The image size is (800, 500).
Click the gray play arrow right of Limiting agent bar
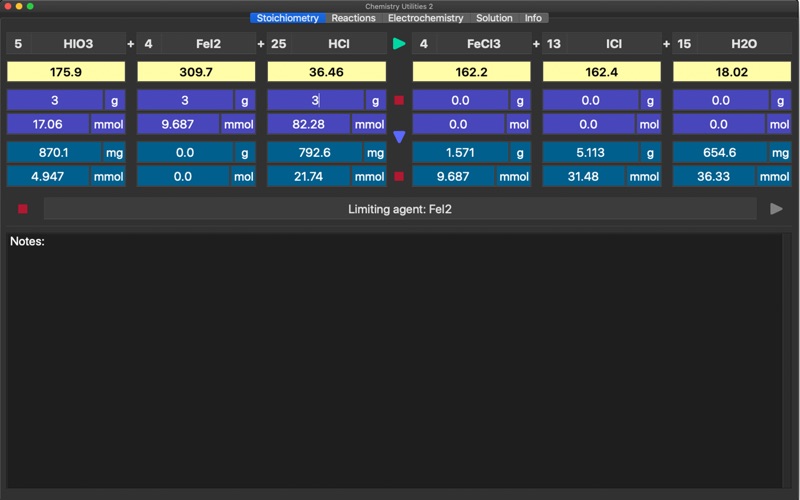pos(776,209)
